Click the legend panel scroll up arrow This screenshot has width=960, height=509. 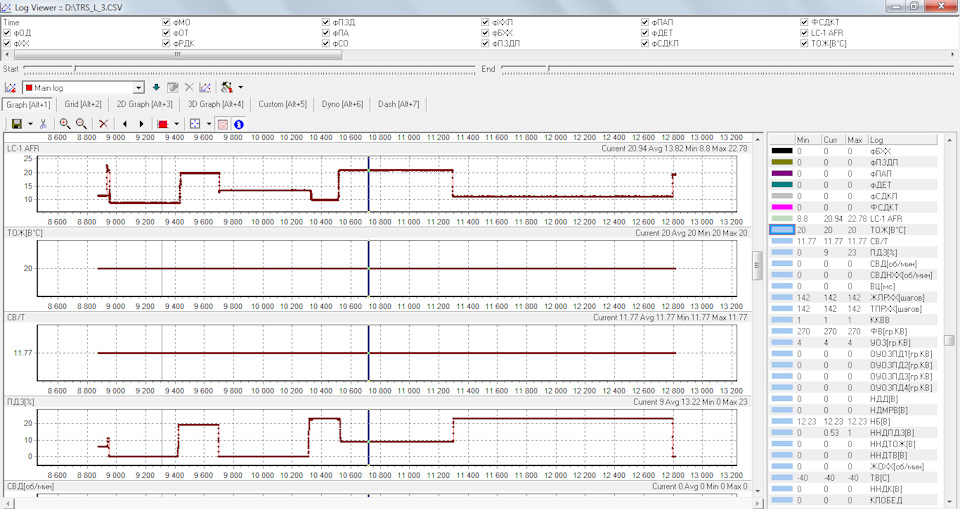pos(949,139)
